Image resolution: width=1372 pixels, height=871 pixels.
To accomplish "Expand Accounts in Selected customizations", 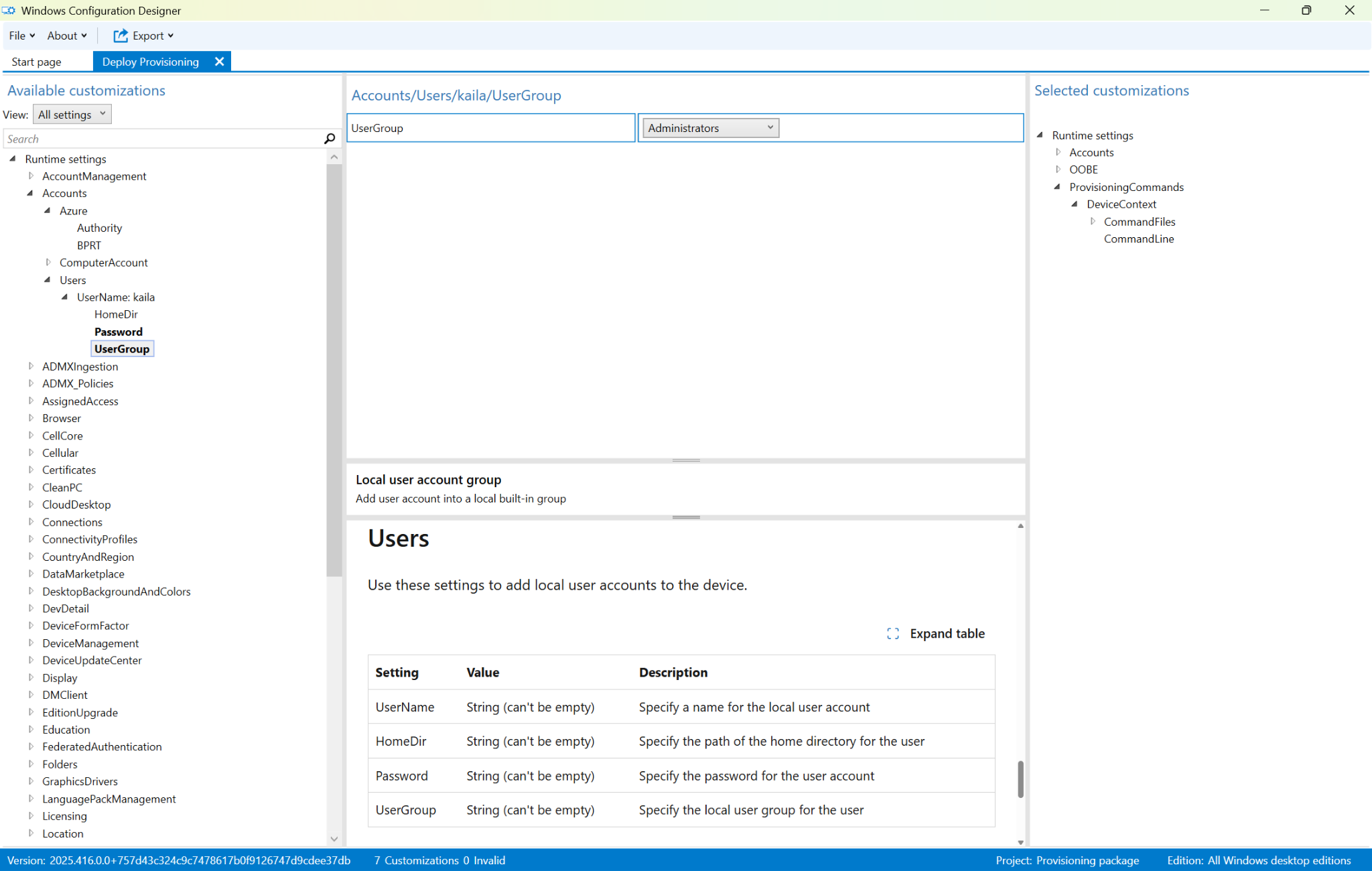I will pyautogui.click(x=1058, y=152).
